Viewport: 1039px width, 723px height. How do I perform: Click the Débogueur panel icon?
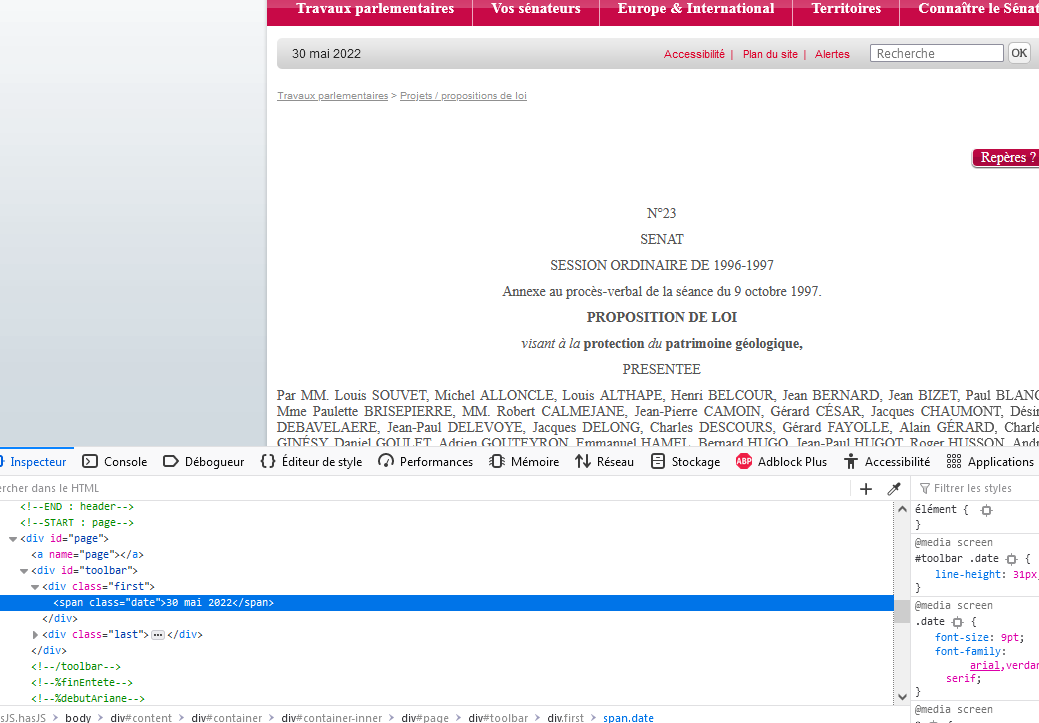click(170, 462)
